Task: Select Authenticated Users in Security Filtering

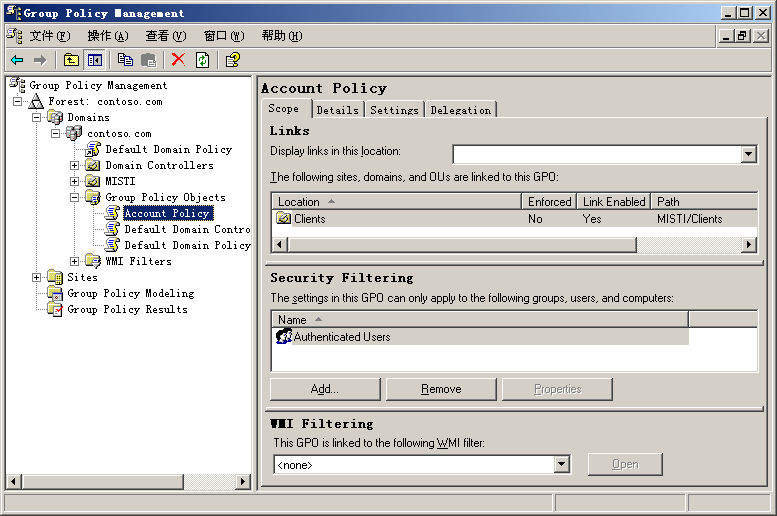Action: click(341, 337)
